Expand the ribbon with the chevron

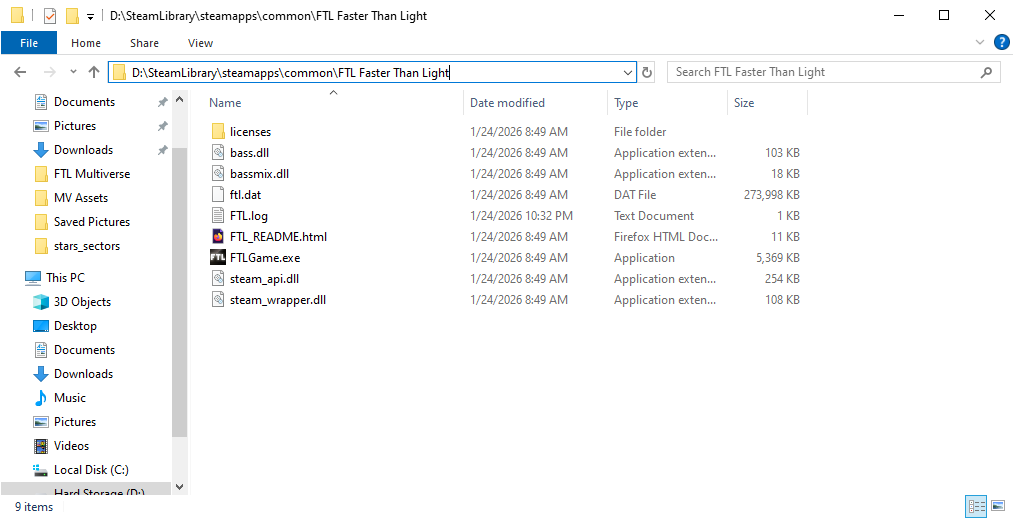click(980, 43)
